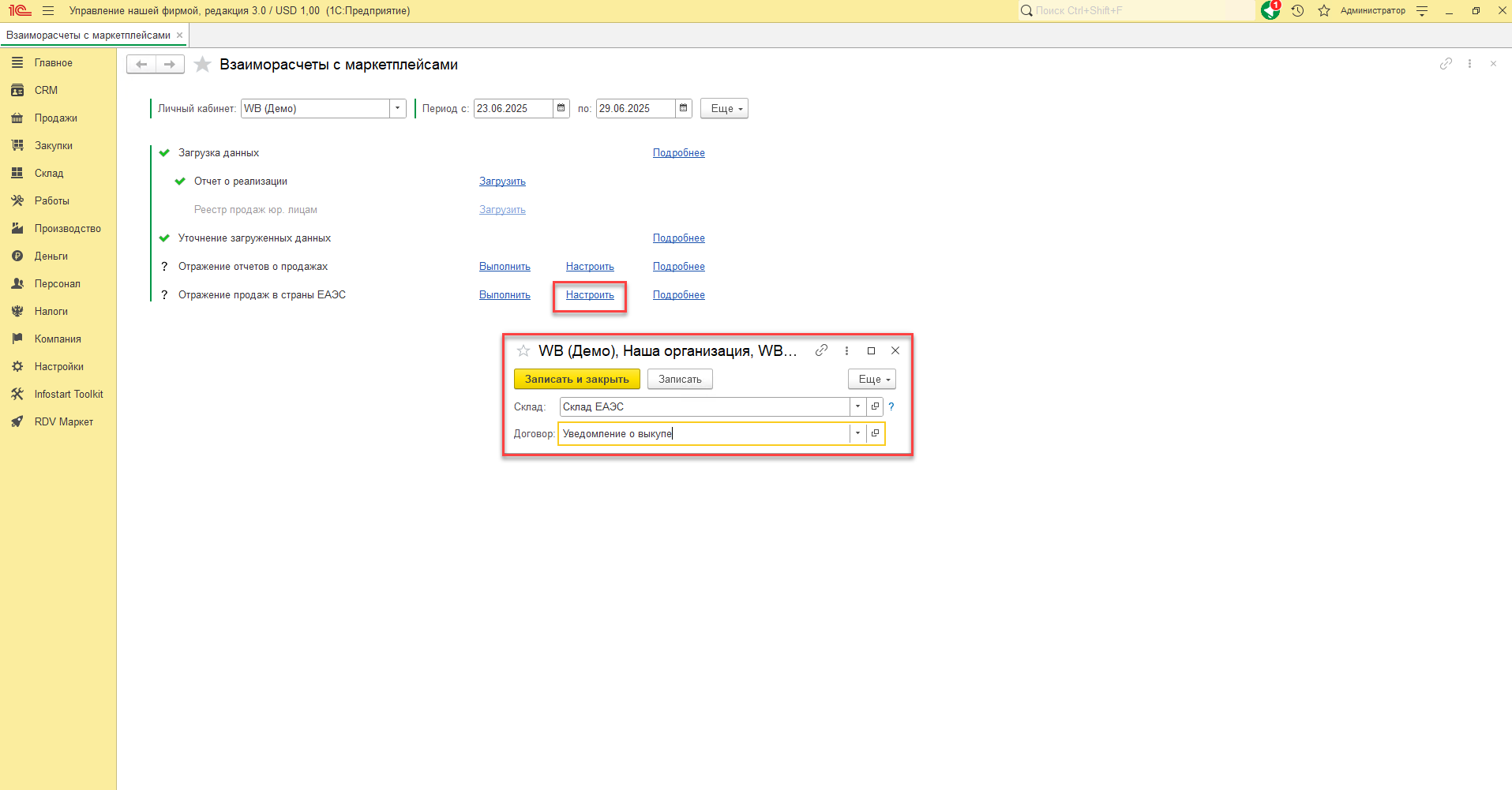Image resolution: width=1512 pixels, height=790 pixels.
Task: Expand the Договор dropdown arrow
Action: pyautogui.click(x=857, y=433)
